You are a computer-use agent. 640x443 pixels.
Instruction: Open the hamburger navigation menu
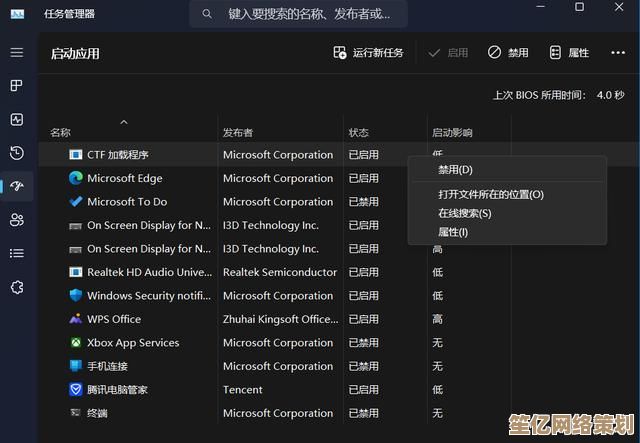coord(17,52)
